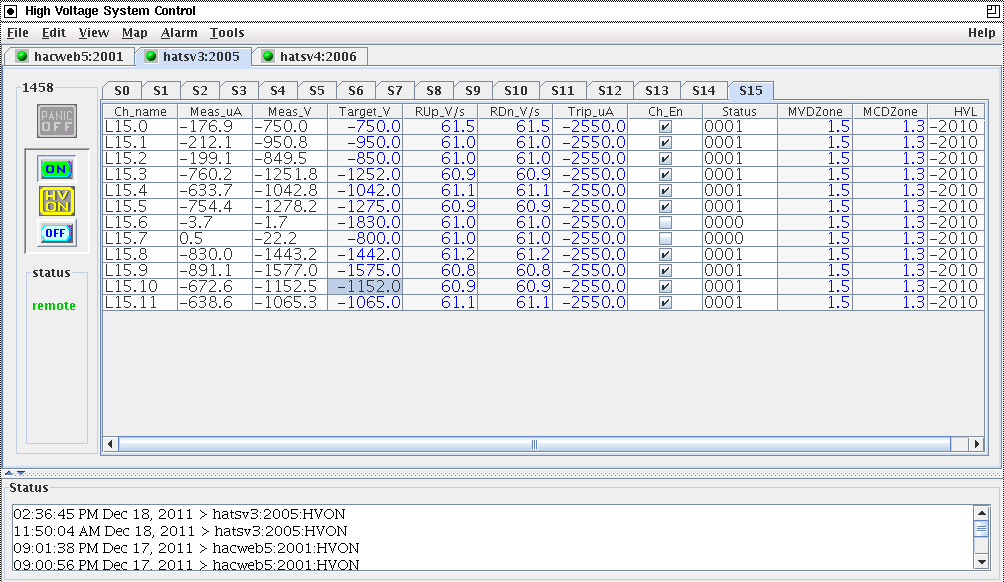Open the Help menu

click(x=982, y=33)
